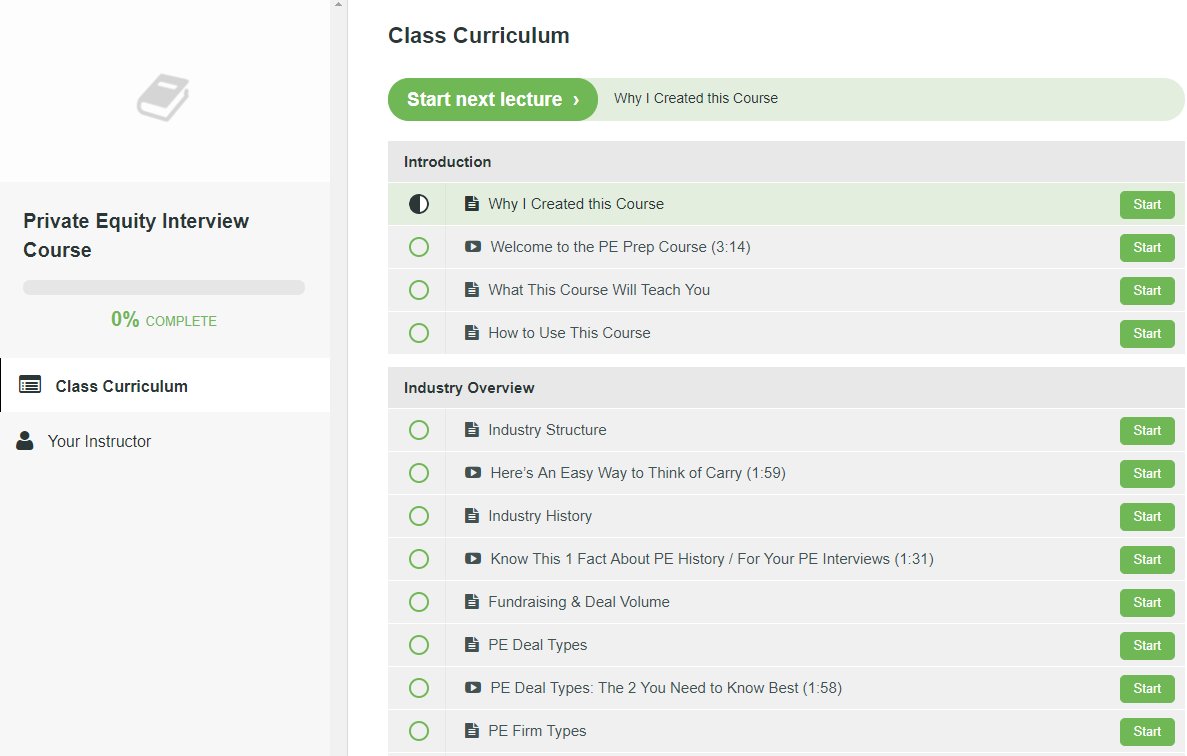
Task: Click video icon for Easy Way to Think of Carry
Action: pos(473,473)
